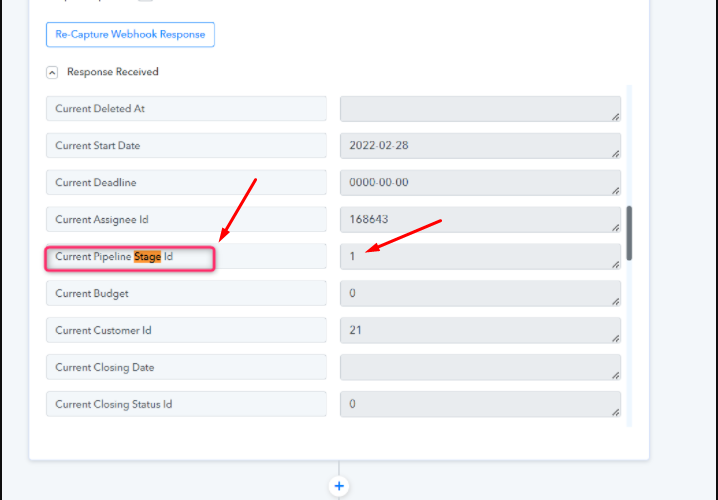Click the Re-Capture Webhook Response button
The height and width of the screenshot is (500, 718).
[130, 34]
